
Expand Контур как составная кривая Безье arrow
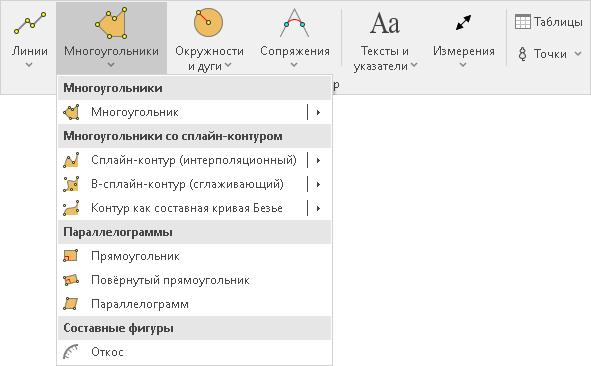(x=318, y=208)
